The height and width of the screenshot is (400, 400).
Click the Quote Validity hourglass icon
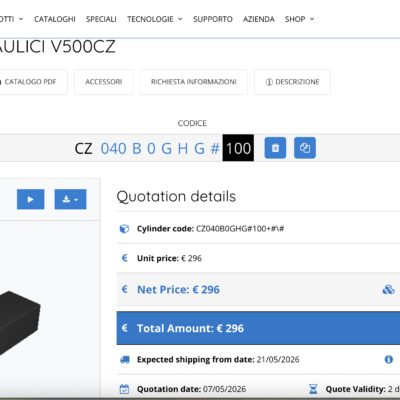click(313, 389)
